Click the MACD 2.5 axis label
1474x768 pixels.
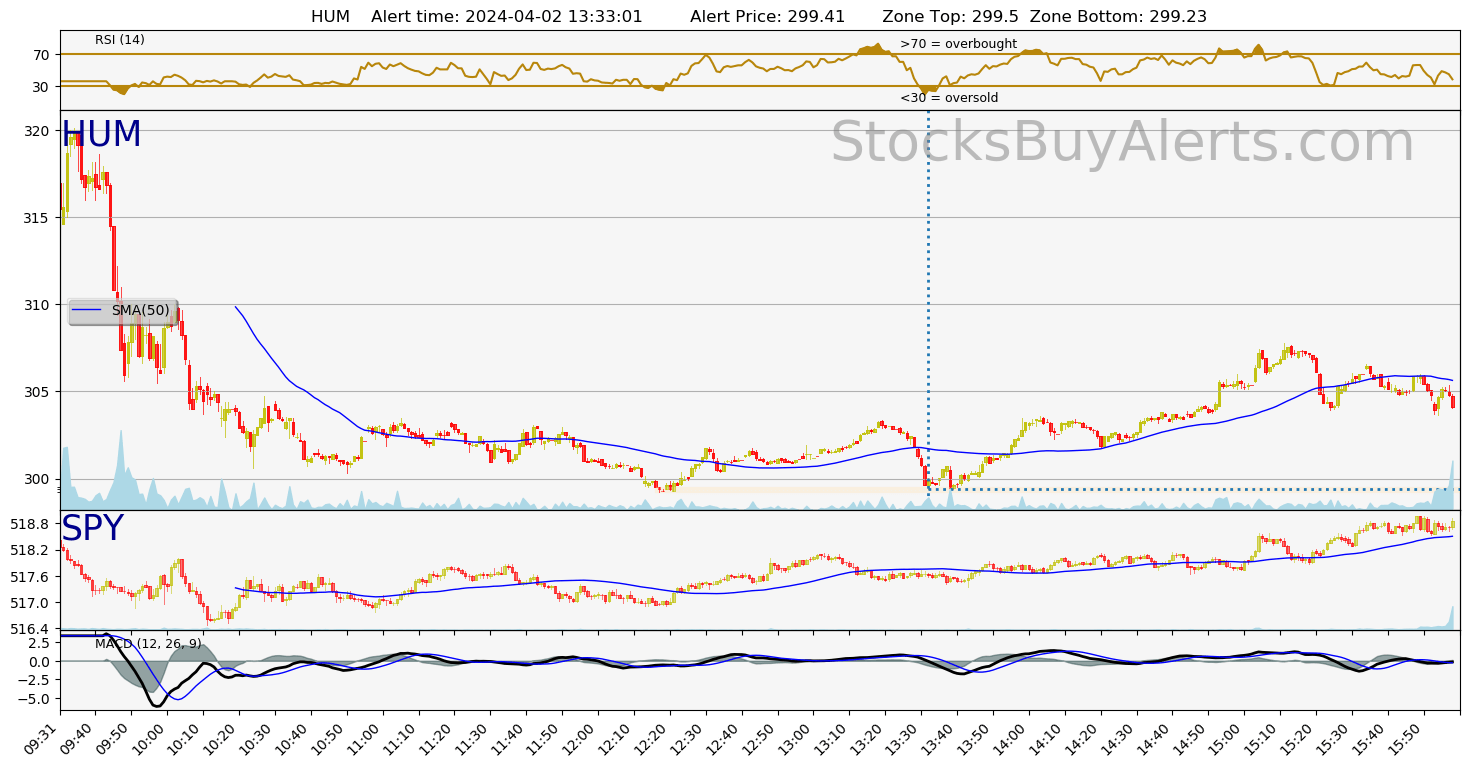(x=41, y=643)
